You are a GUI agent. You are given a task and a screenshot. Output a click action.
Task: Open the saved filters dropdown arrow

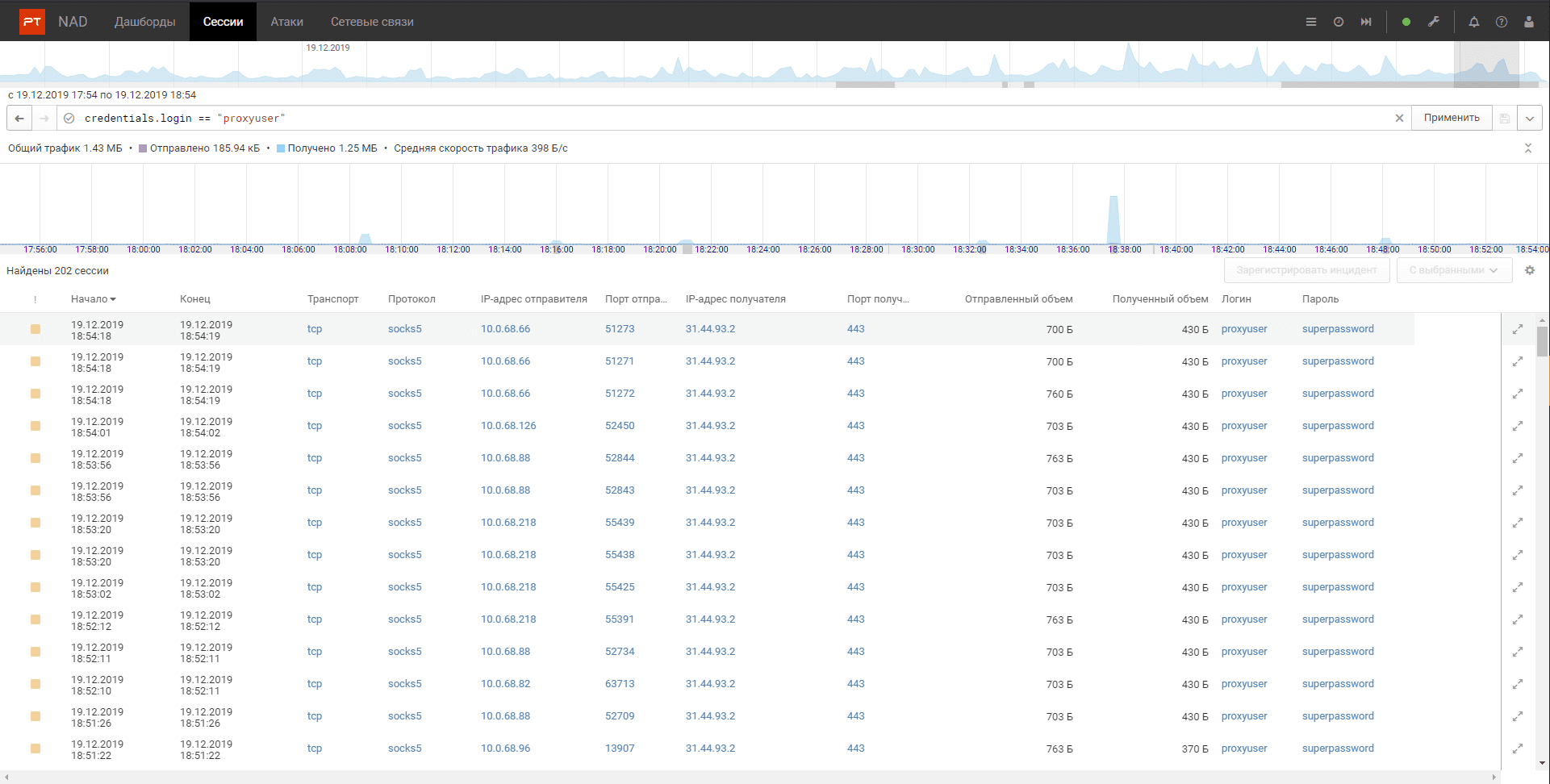[1530, 119]
